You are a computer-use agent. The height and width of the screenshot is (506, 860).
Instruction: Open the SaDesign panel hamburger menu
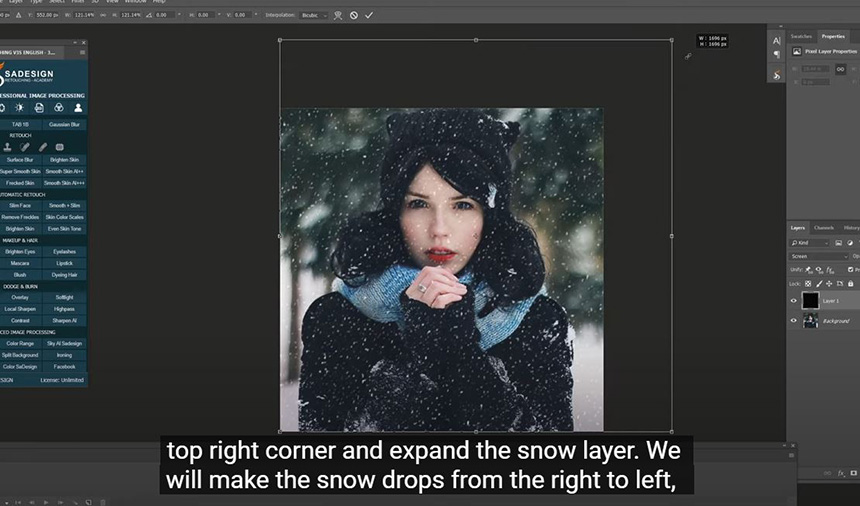click(x=82, y=52)
